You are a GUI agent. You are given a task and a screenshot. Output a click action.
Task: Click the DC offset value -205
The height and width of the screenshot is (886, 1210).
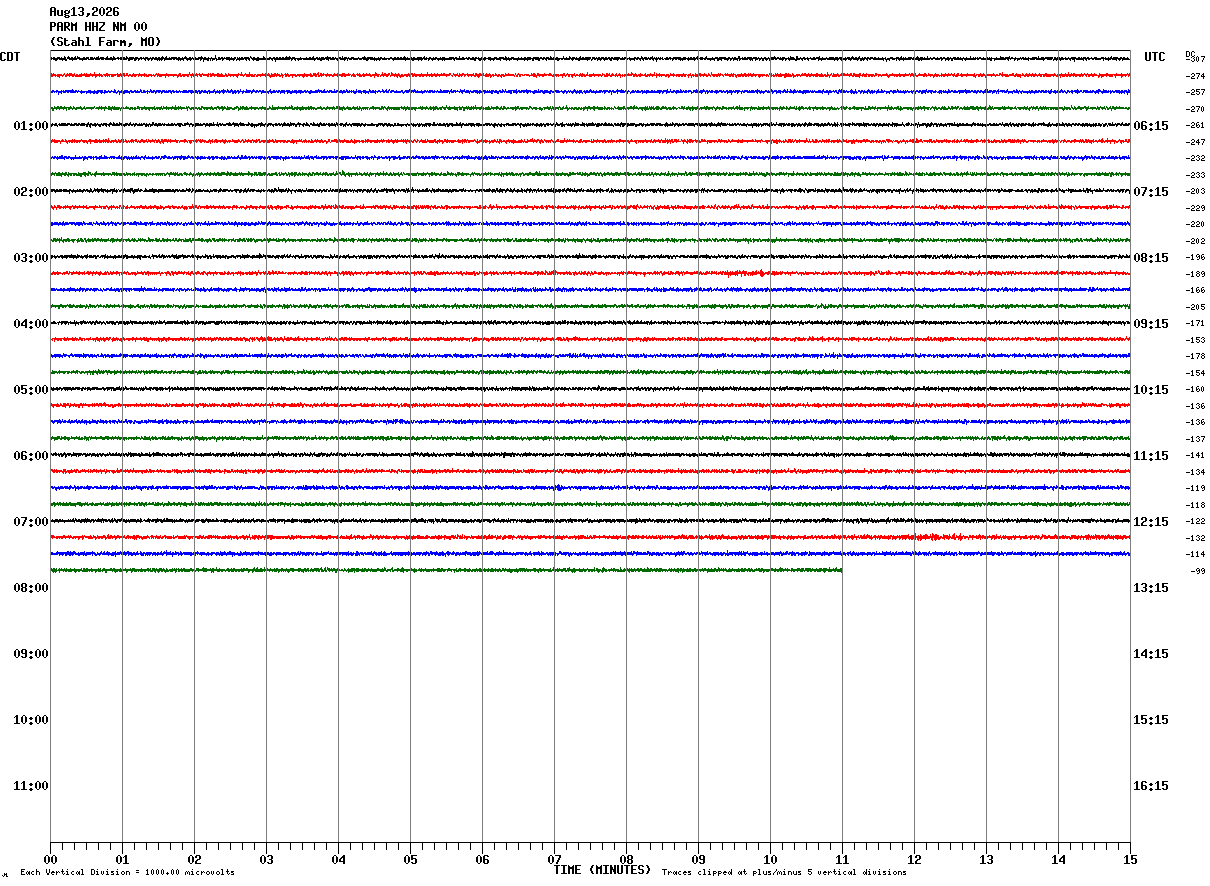pyautogui.click(x=1196, y=307)
